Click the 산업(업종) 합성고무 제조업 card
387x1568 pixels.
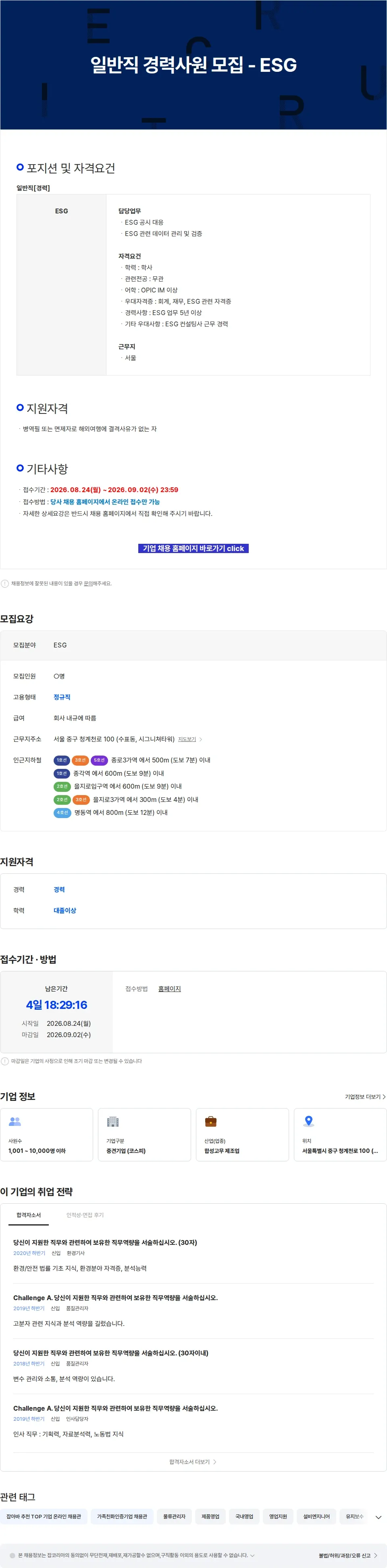[x=243, y=1135]
